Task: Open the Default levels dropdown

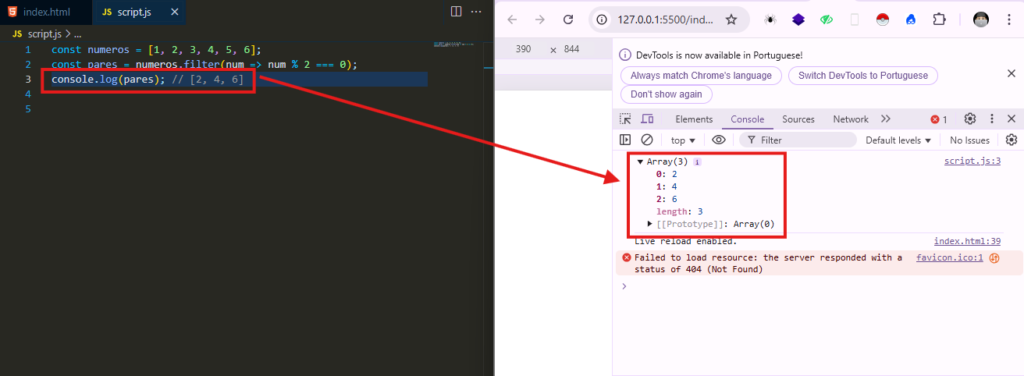Action: pos(898,140)
